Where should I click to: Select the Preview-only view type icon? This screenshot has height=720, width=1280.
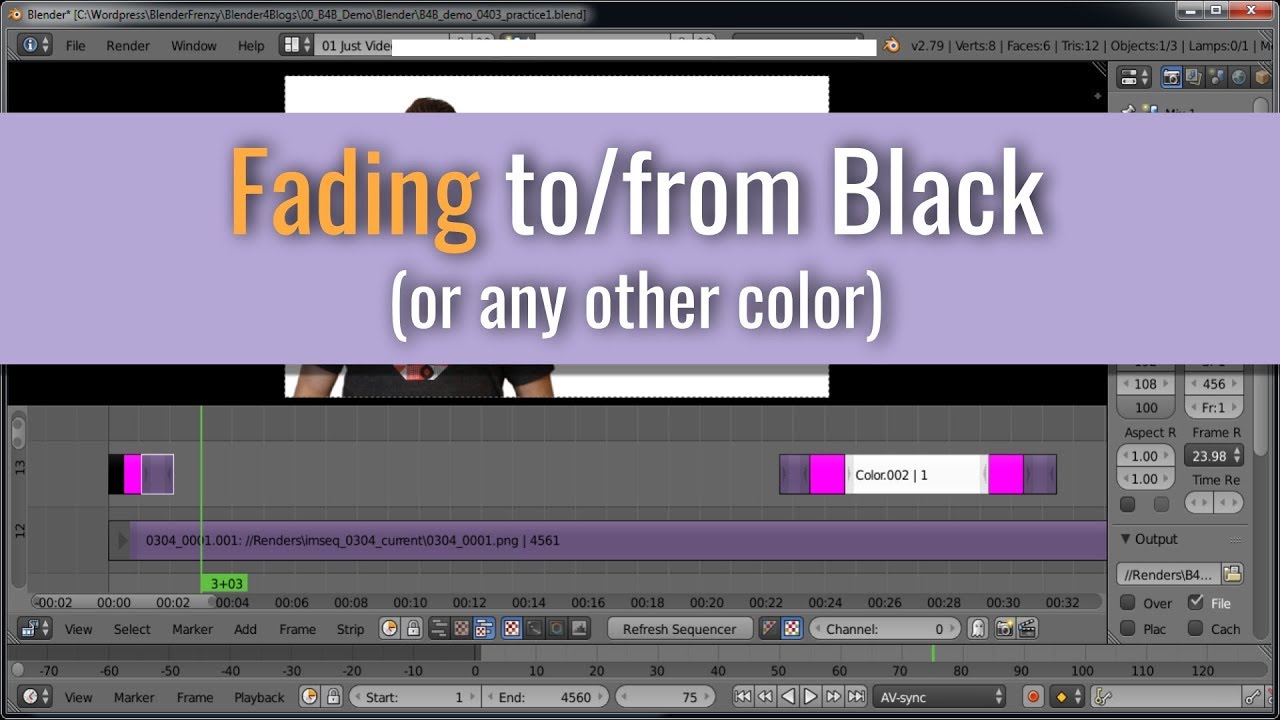pyautogui.click(x=461, y=629)
